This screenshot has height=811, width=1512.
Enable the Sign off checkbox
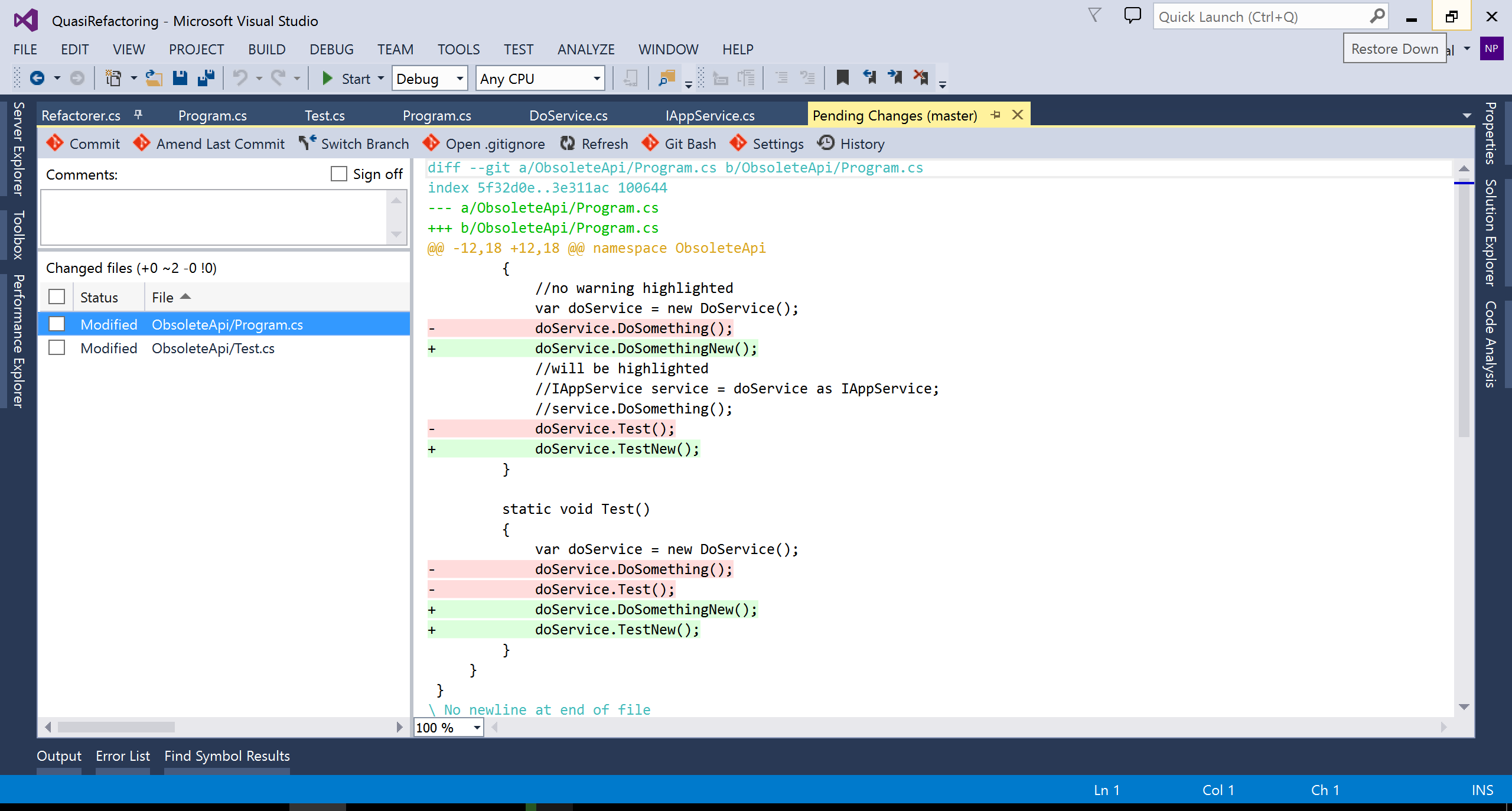[339, 174]
